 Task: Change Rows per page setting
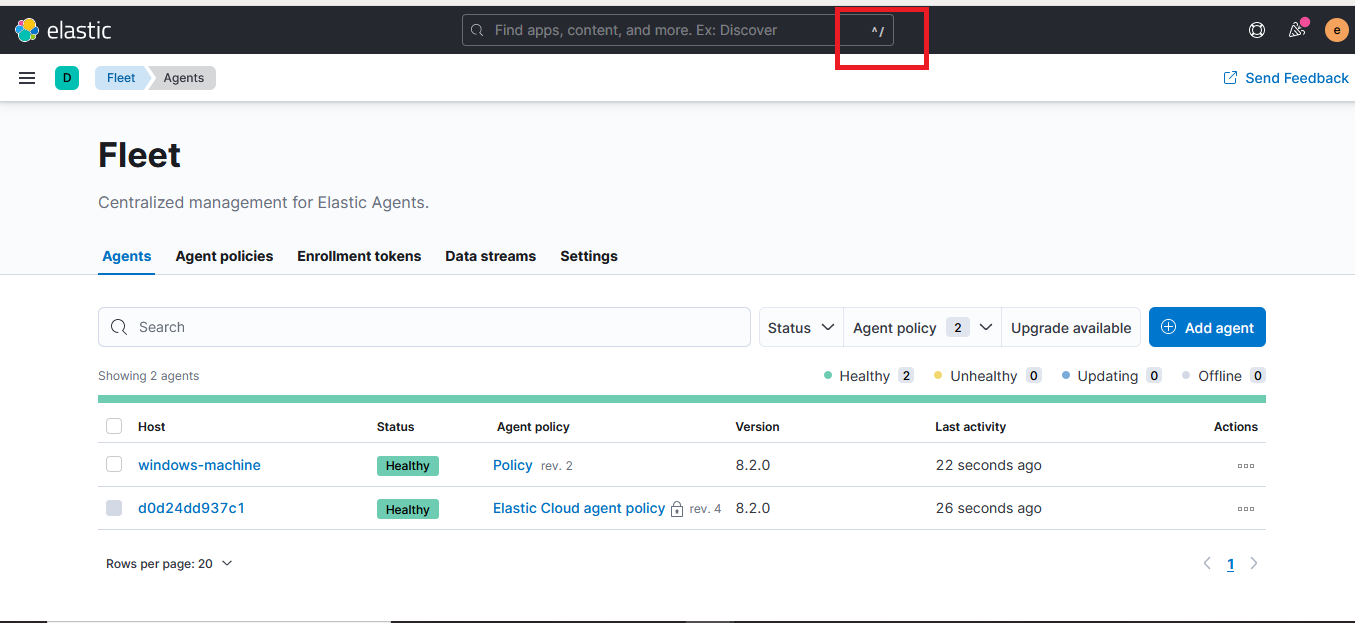(x=169, y=564)
